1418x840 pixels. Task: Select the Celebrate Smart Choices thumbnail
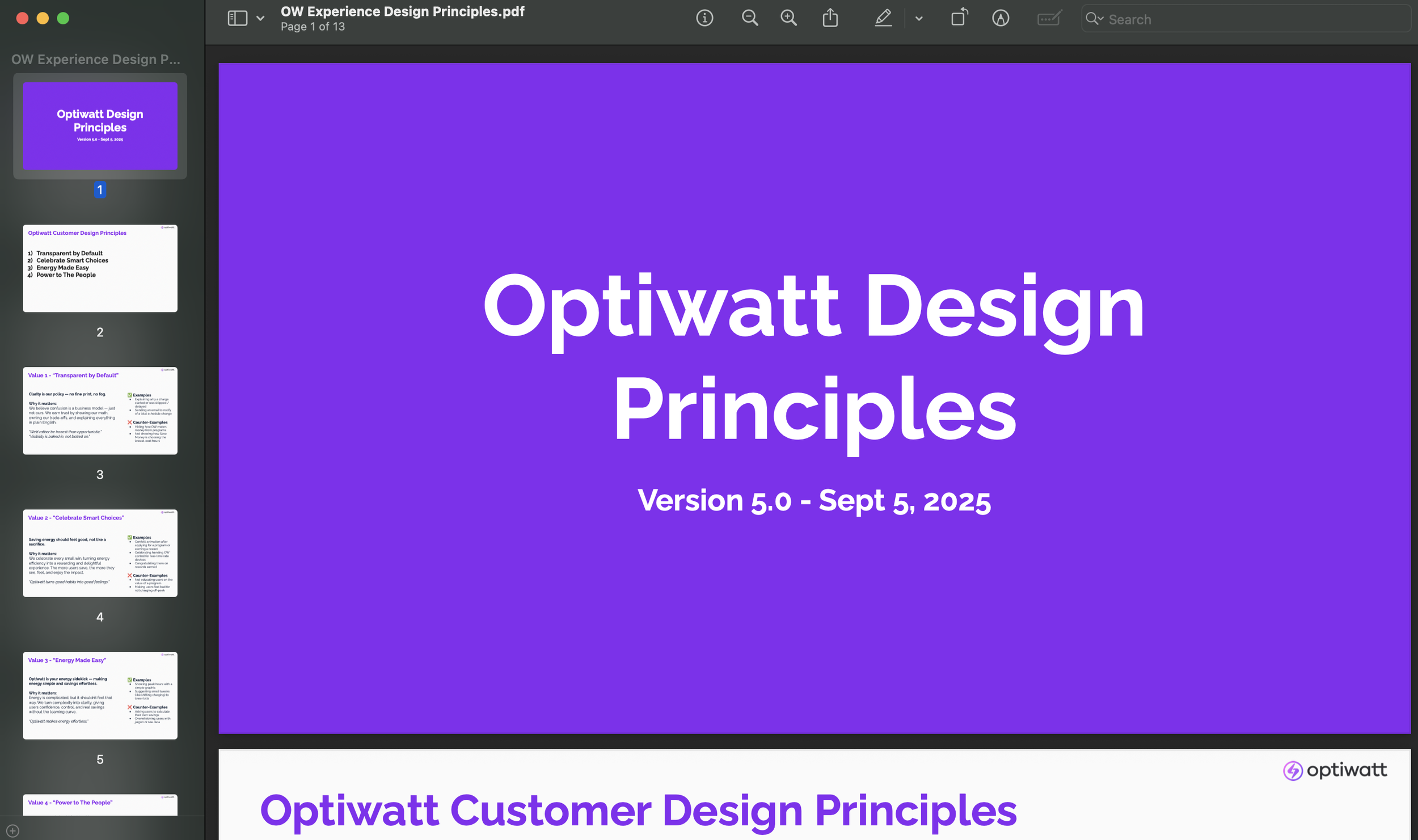click(x=100, y=552)
